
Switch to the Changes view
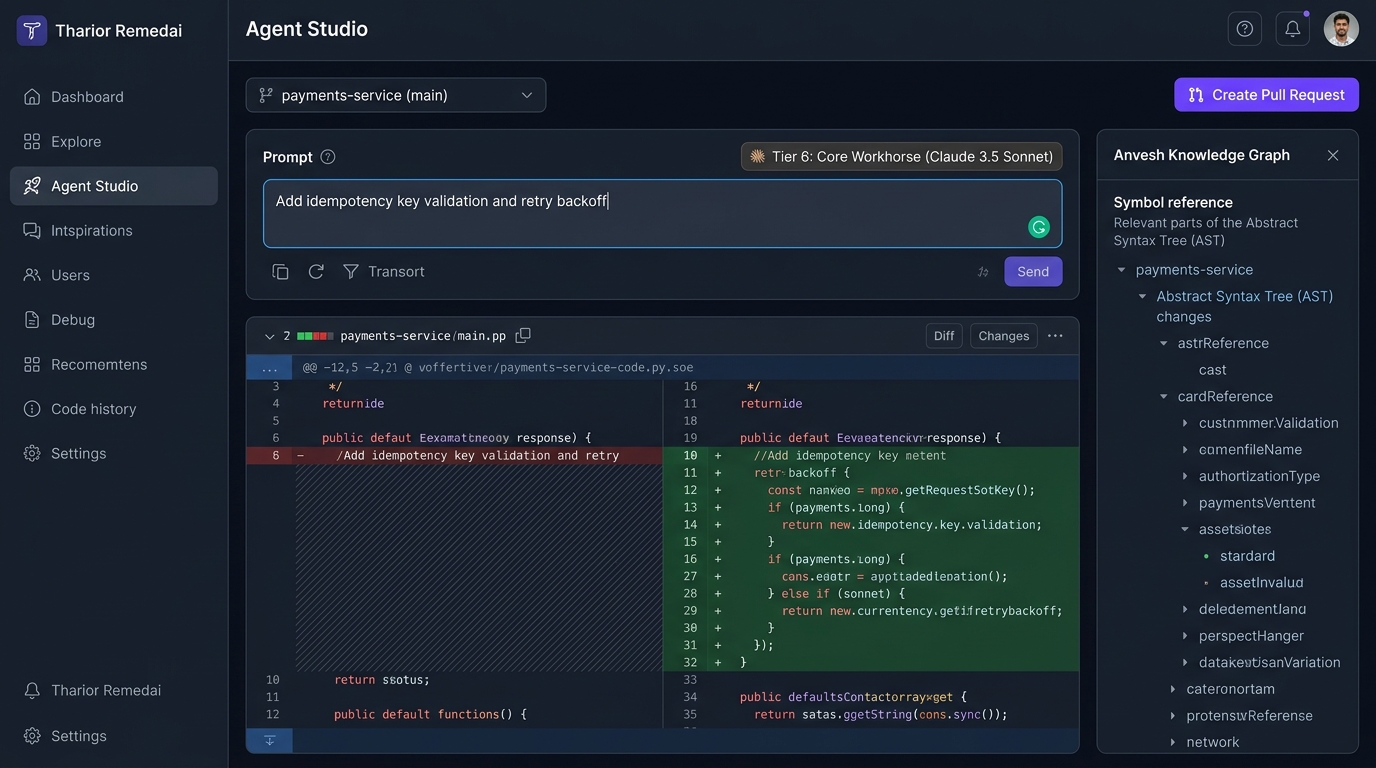pos(1003,336)
